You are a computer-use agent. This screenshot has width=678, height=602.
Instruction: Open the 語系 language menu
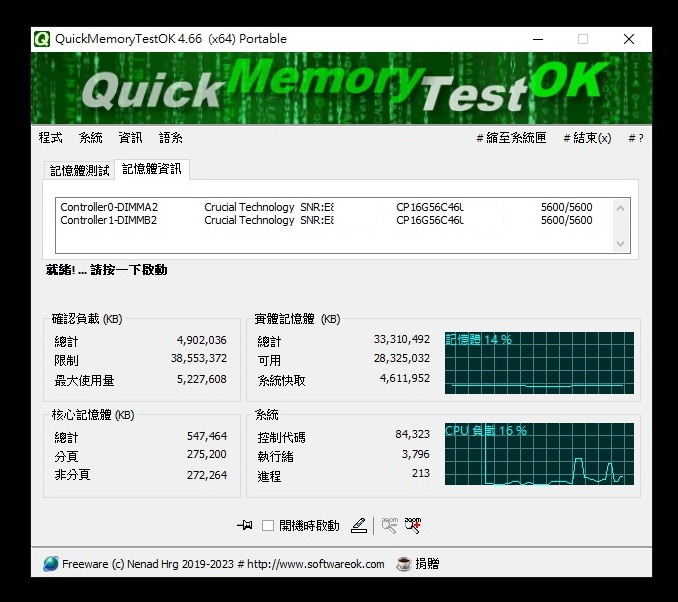click(x=170, y=138)
